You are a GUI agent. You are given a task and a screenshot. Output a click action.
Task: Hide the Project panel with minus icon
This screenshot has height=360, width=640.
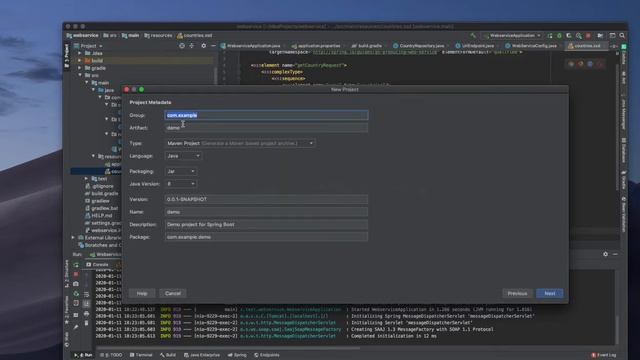click(213, 46)
